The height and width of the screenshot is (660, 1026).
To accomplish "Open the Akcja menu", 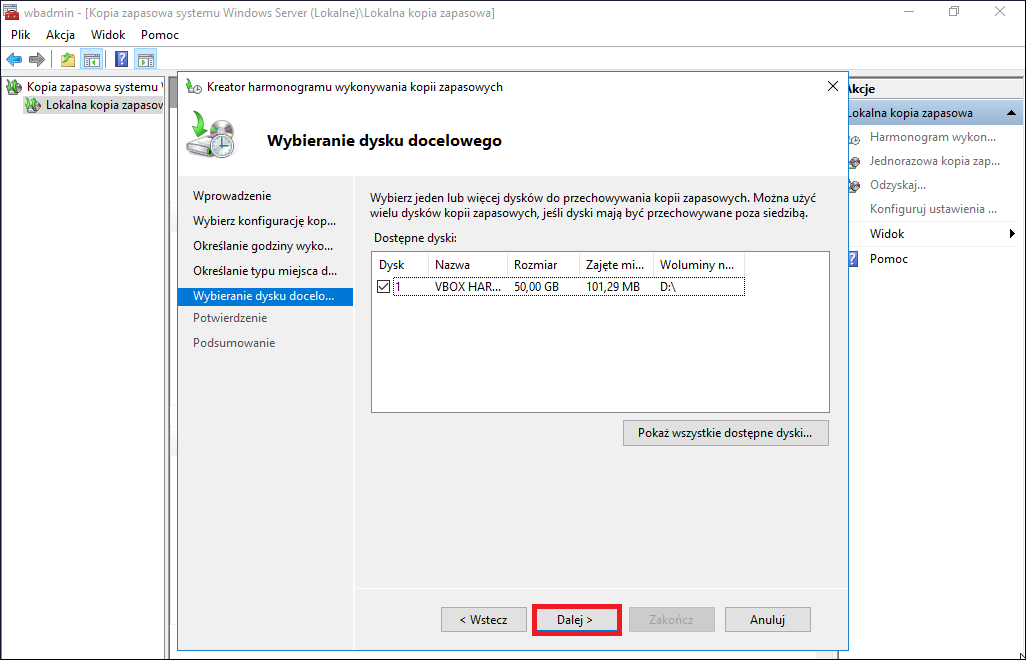I will point(60,35).
